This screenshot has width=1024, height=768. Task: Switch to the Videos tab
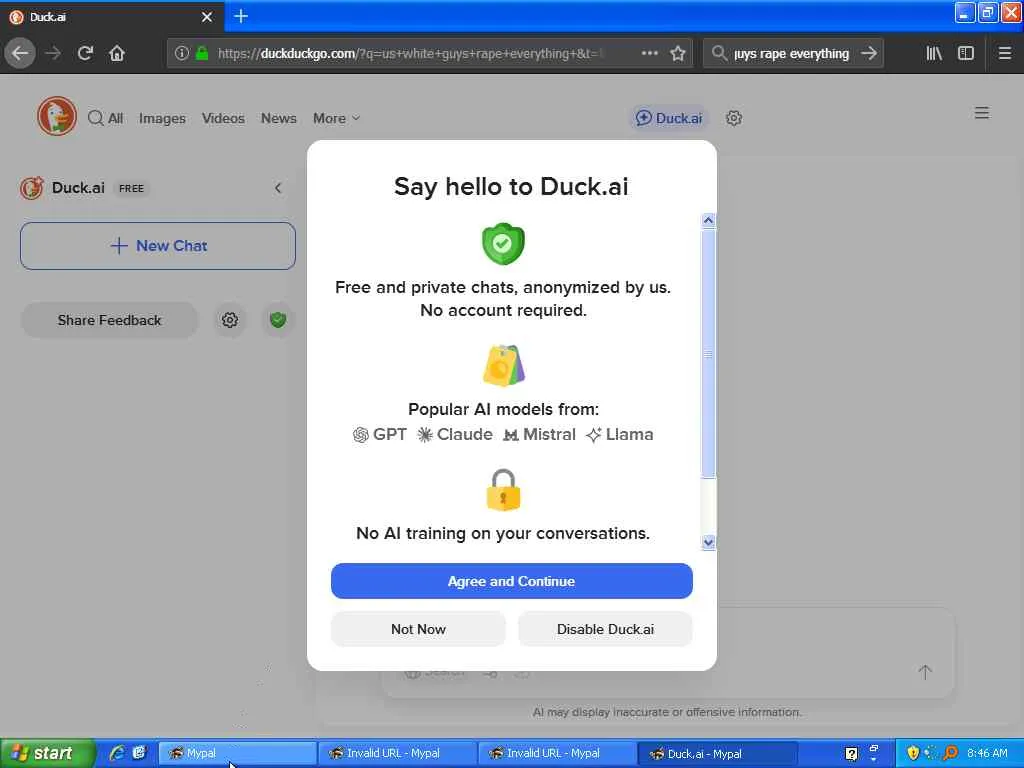point(223,118)
